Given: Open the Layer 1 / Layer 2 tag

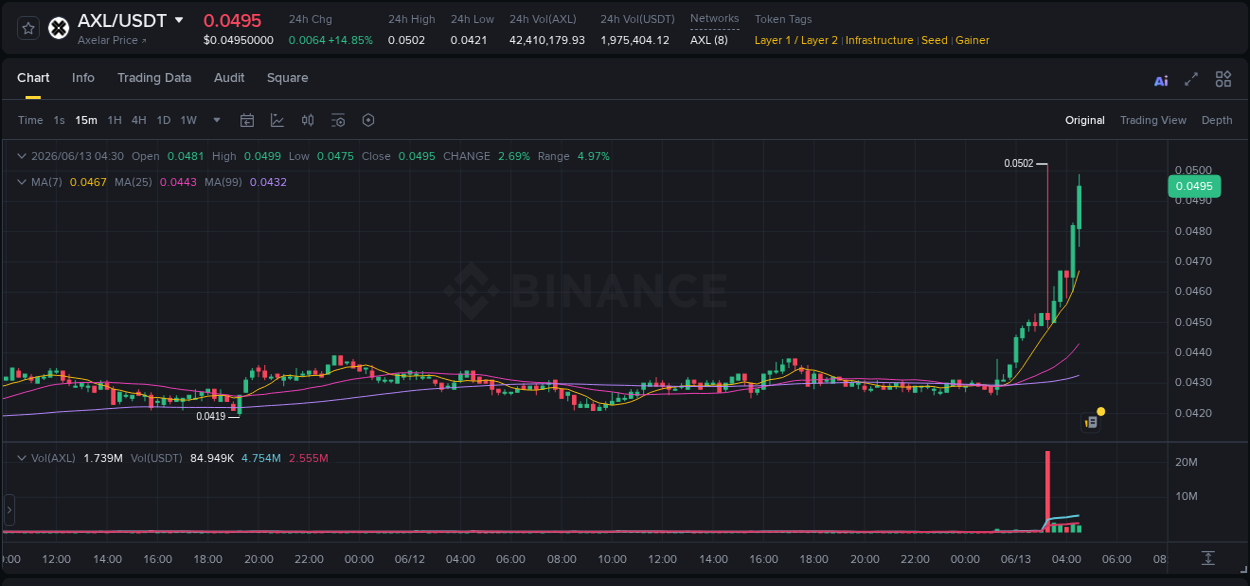Looking at the screenshot, I should [x=796, y=40].
